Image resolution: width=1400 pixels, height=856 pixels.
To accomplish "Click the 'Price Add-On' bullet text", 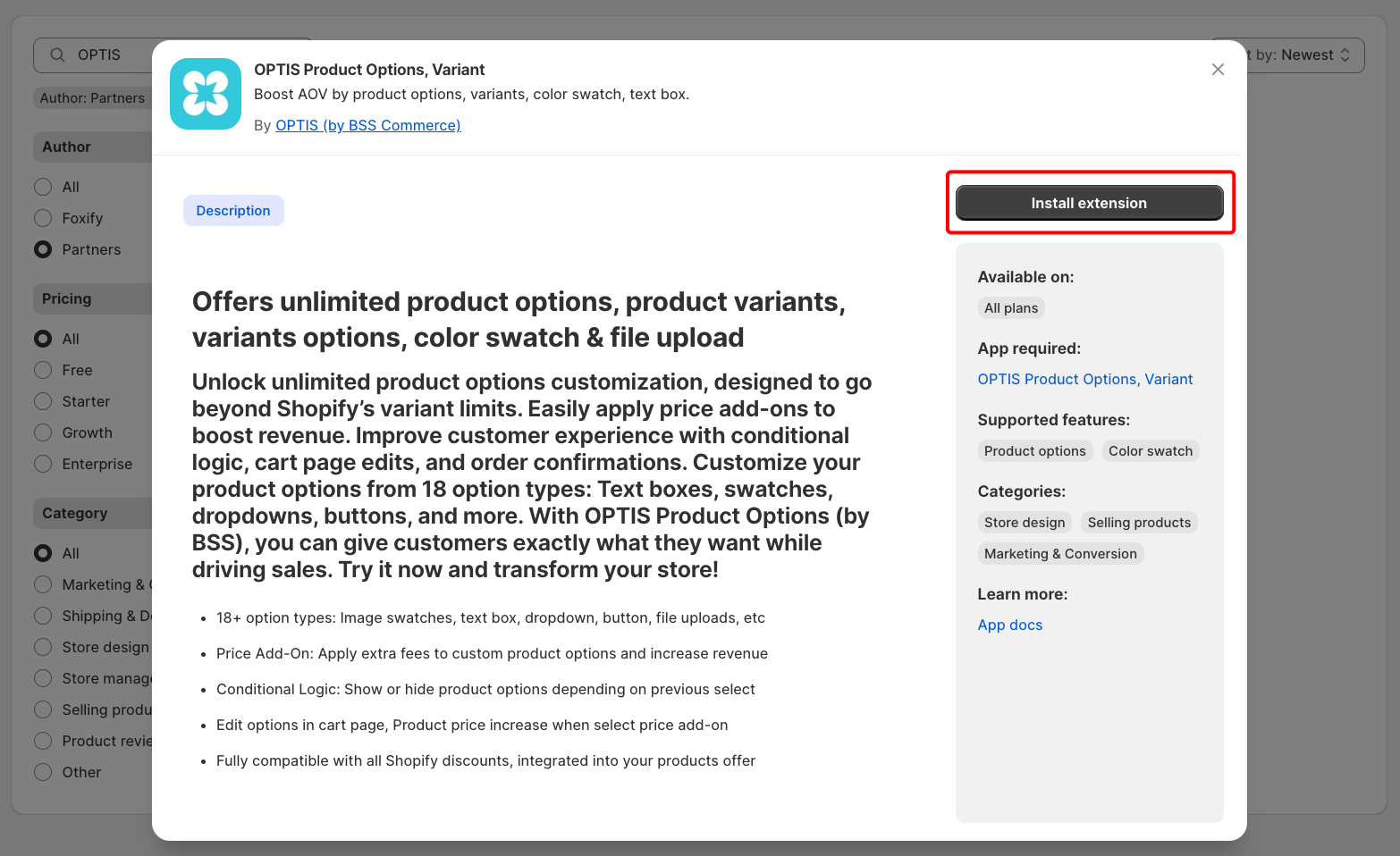I will (x=492, y=653).
